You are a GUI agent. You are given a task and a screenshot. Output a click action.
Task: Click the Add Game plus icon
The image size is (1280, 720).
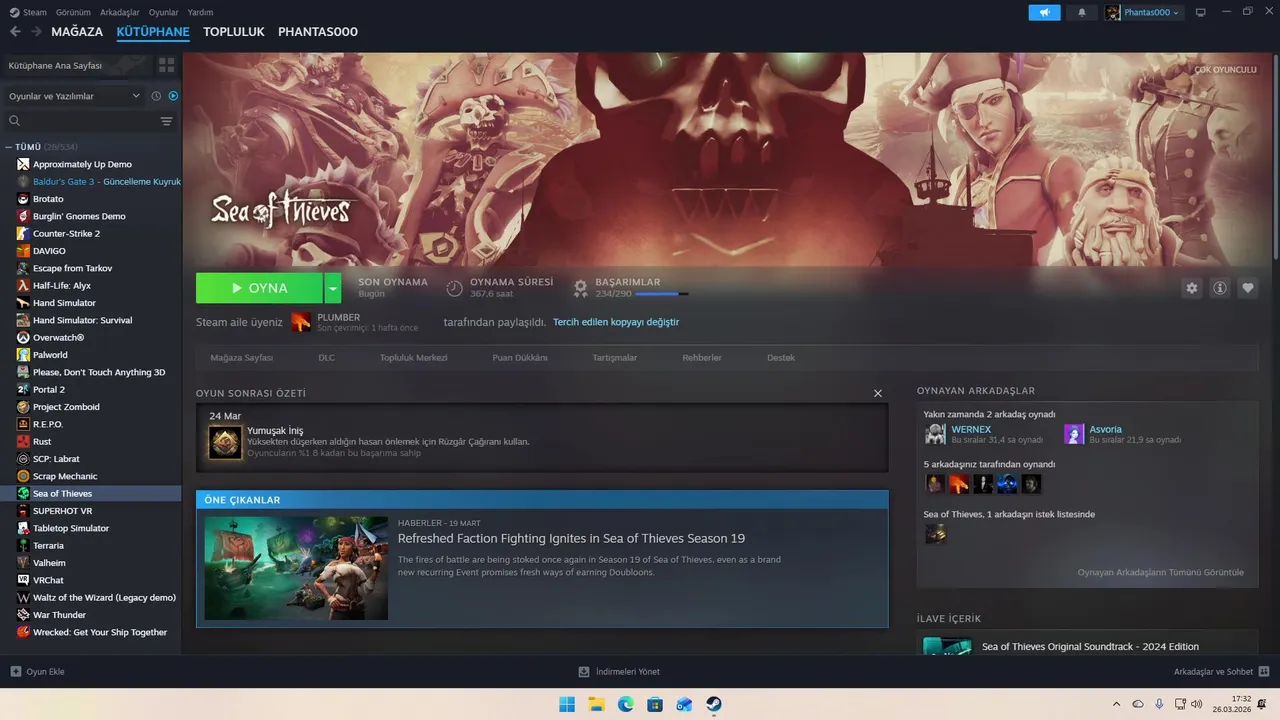point(15,671)
